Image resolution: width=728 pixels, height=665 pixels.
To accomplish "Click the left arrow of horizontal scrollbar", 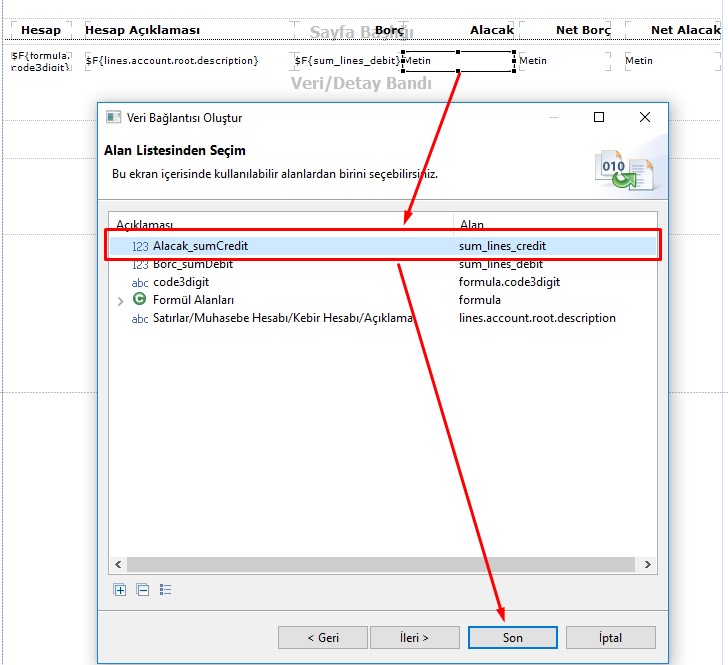I will click(118, 564).
